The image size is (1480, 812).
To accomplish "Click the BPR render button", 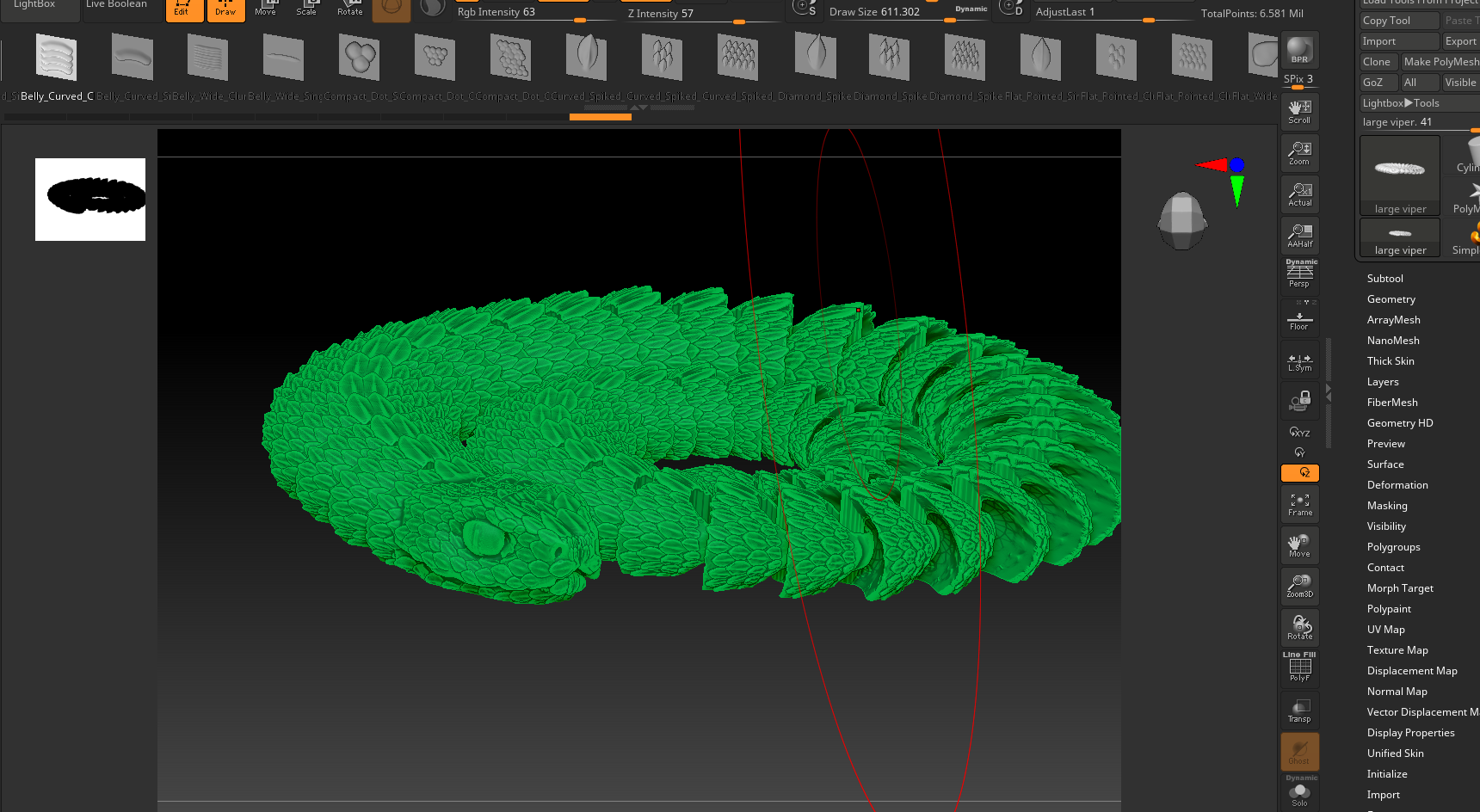I will (1299, 50).
